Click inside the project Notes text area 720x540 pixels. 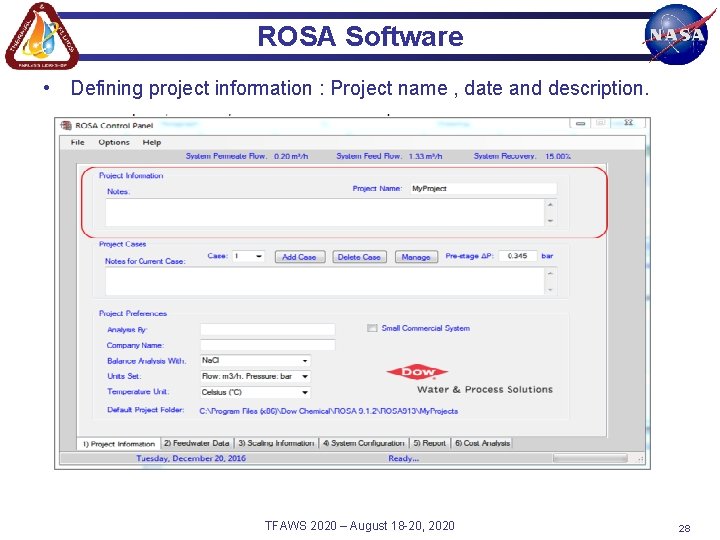click(x=325, y=213)
